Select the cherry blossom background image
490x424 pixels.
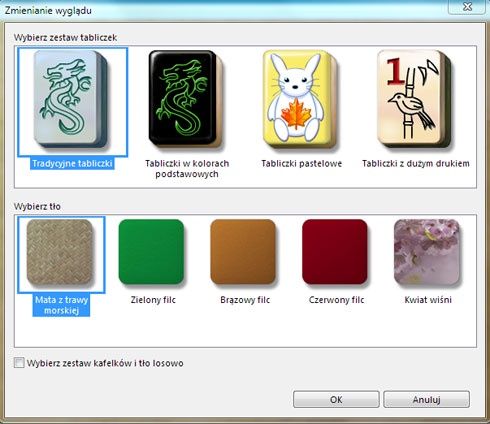[427, 252]
